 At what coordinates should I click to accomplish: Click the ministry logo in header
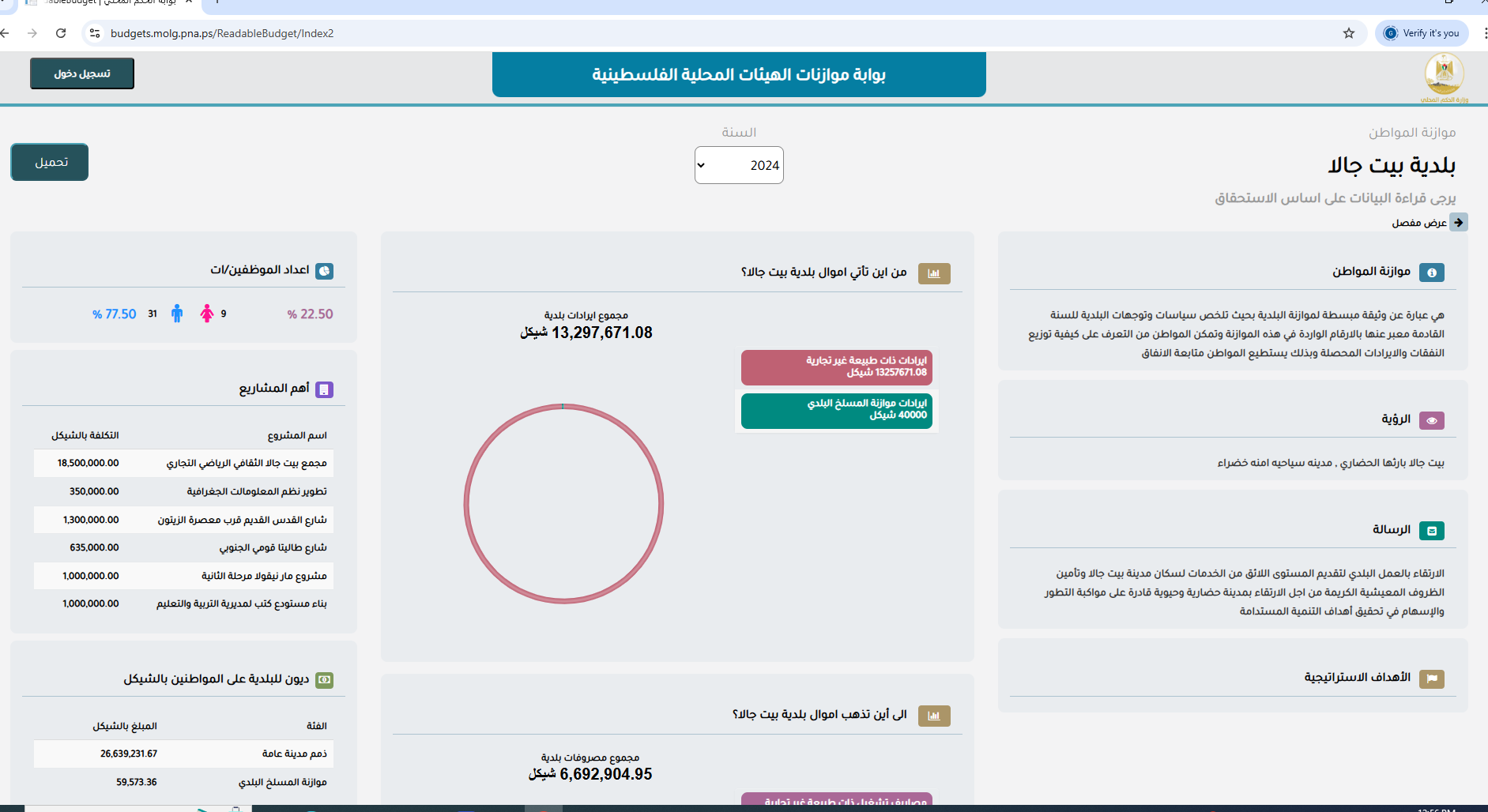click(1444, 77)
